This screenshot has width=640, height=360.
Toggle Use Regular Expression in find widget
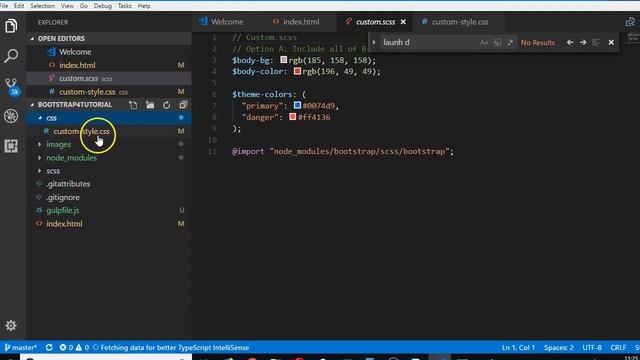coord(510,42)
